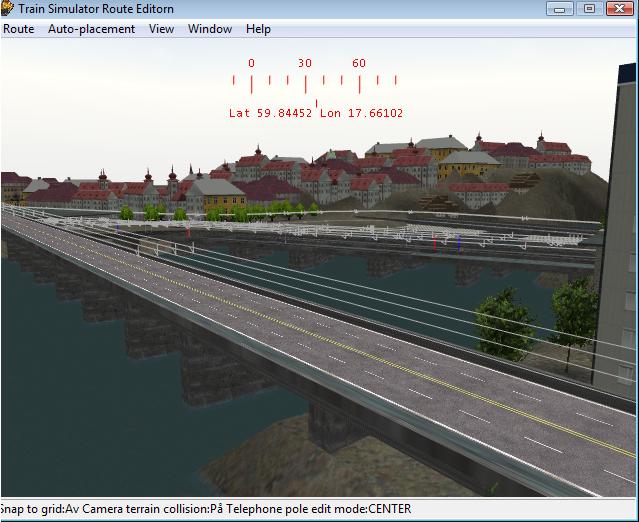Click the Snap to grid:Av status text
Screen dimensions: 639x522
(x=40, y=509)
